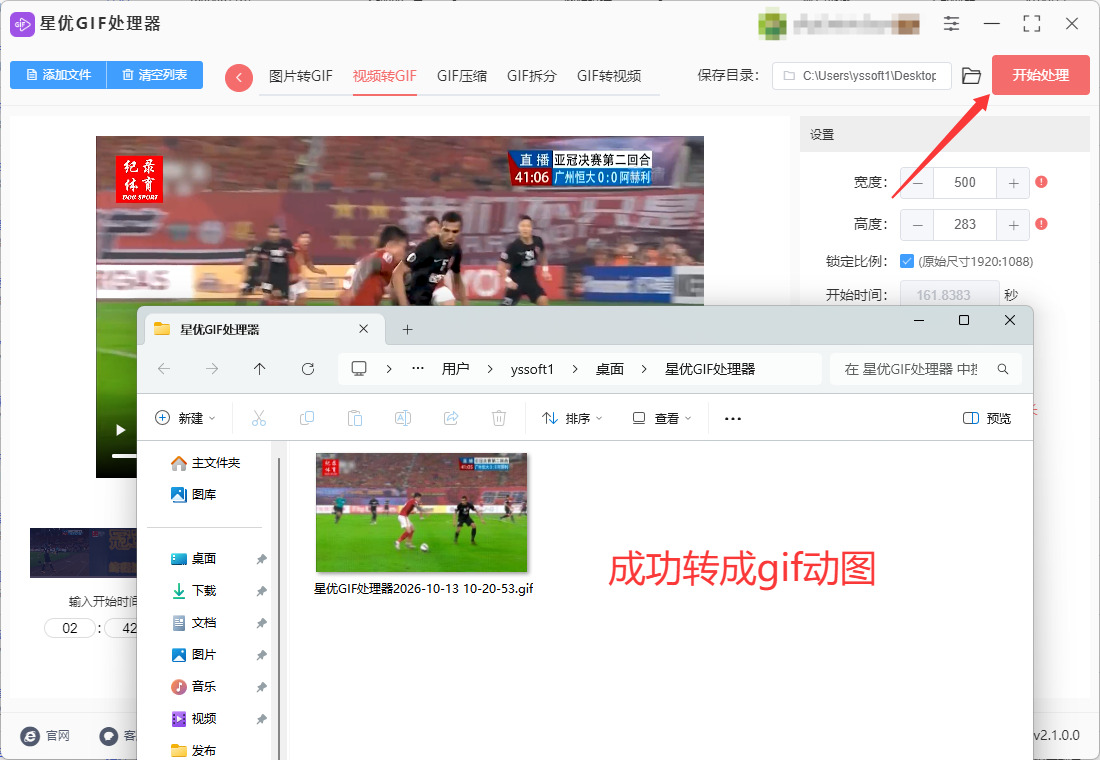
Task: Open the settings sliders icon in title bar
Action: point(951,24)
